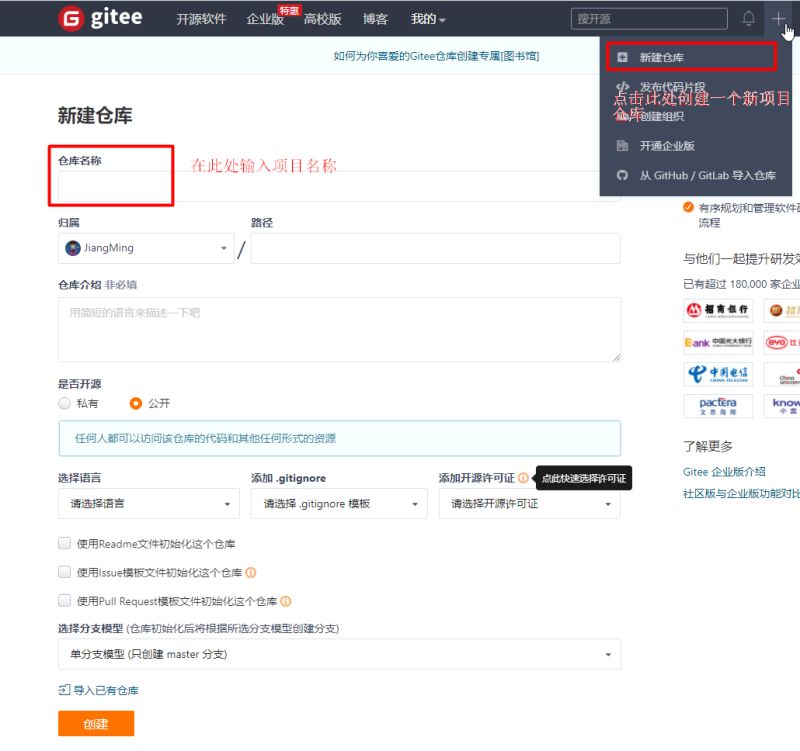Image resolution: width=800 pixels, height=751 pixels.
Task: Enable 使用Readme文件初始化这个仓库 checkbox
Action: pyautogui.click(x=63, y=543)
